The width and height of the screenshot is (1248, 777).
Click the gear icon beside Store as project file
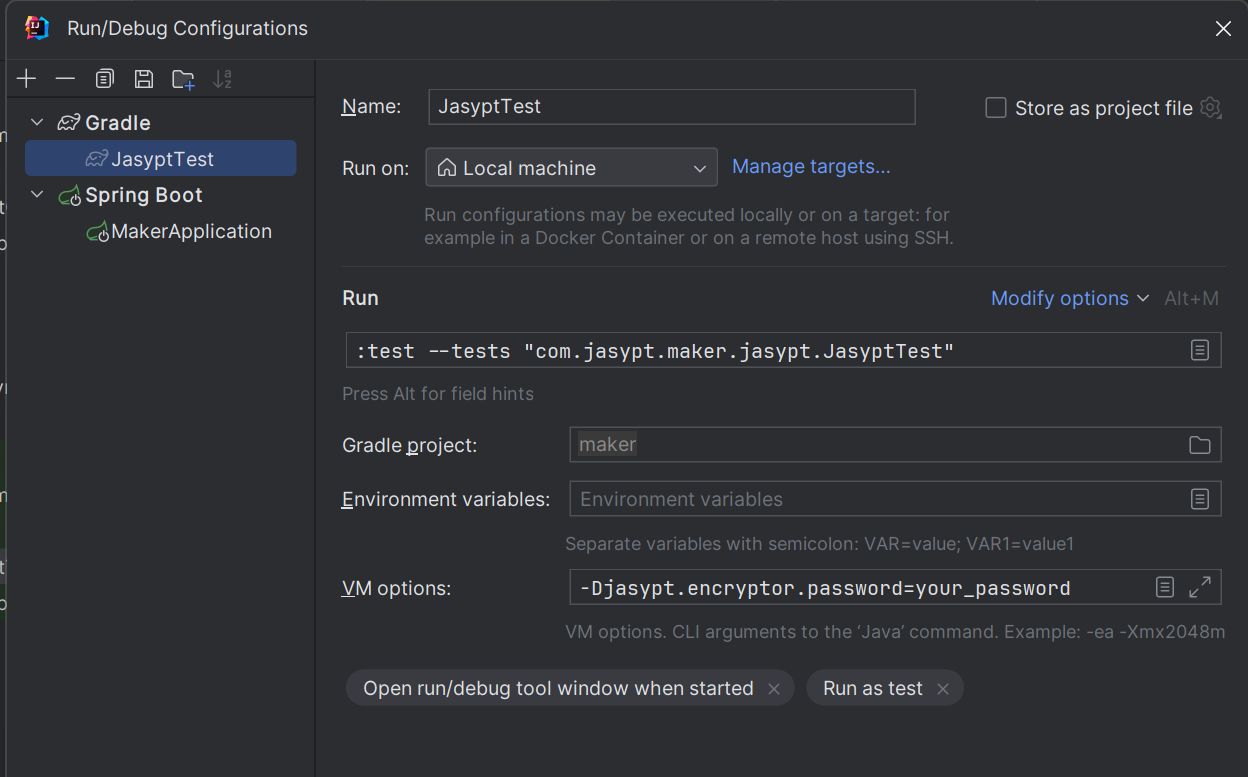coord(1210,108)
